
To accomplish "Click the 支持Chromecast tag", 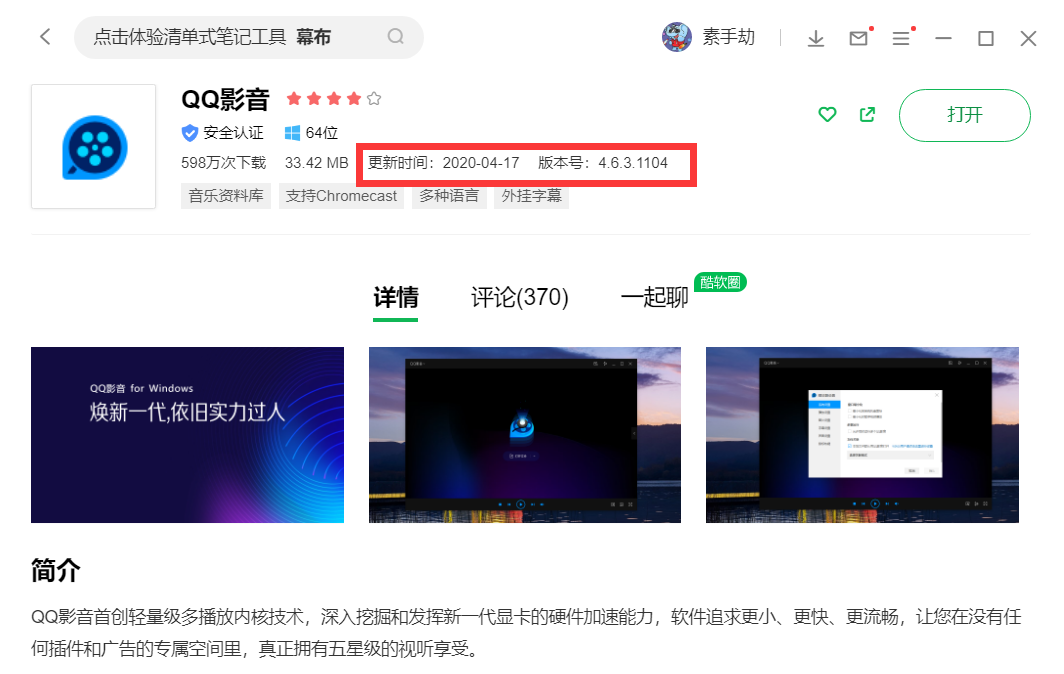I will (x=341, y=196).
